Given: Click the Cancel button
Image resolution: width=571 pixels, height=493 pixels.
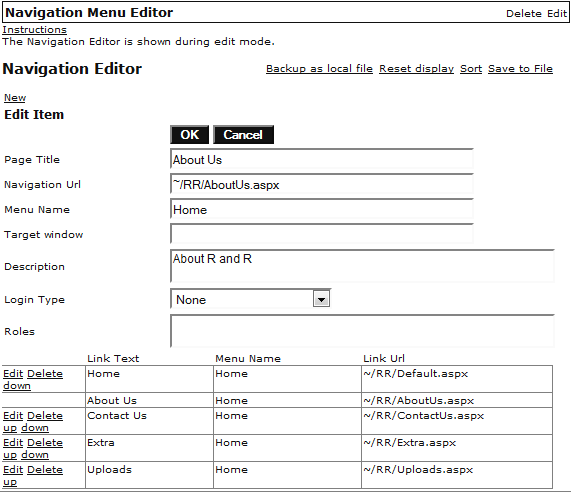Looking at the screenshot, I should (x=243, y=135).
